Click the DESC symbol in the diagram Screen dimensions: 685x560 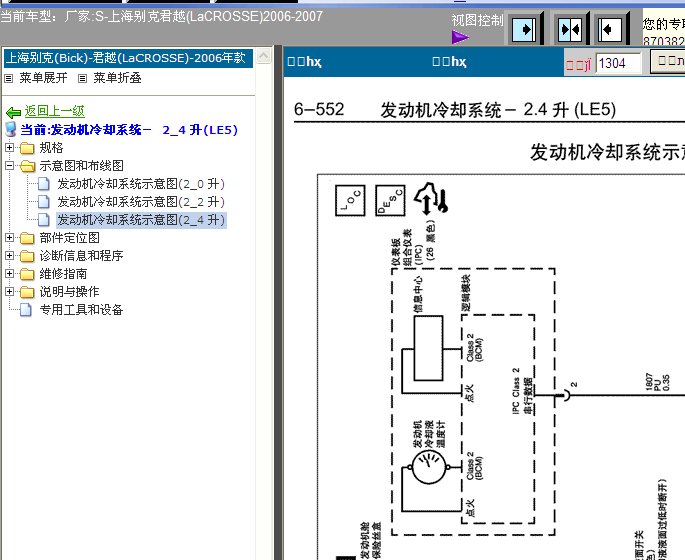click(x=390, y=200)
